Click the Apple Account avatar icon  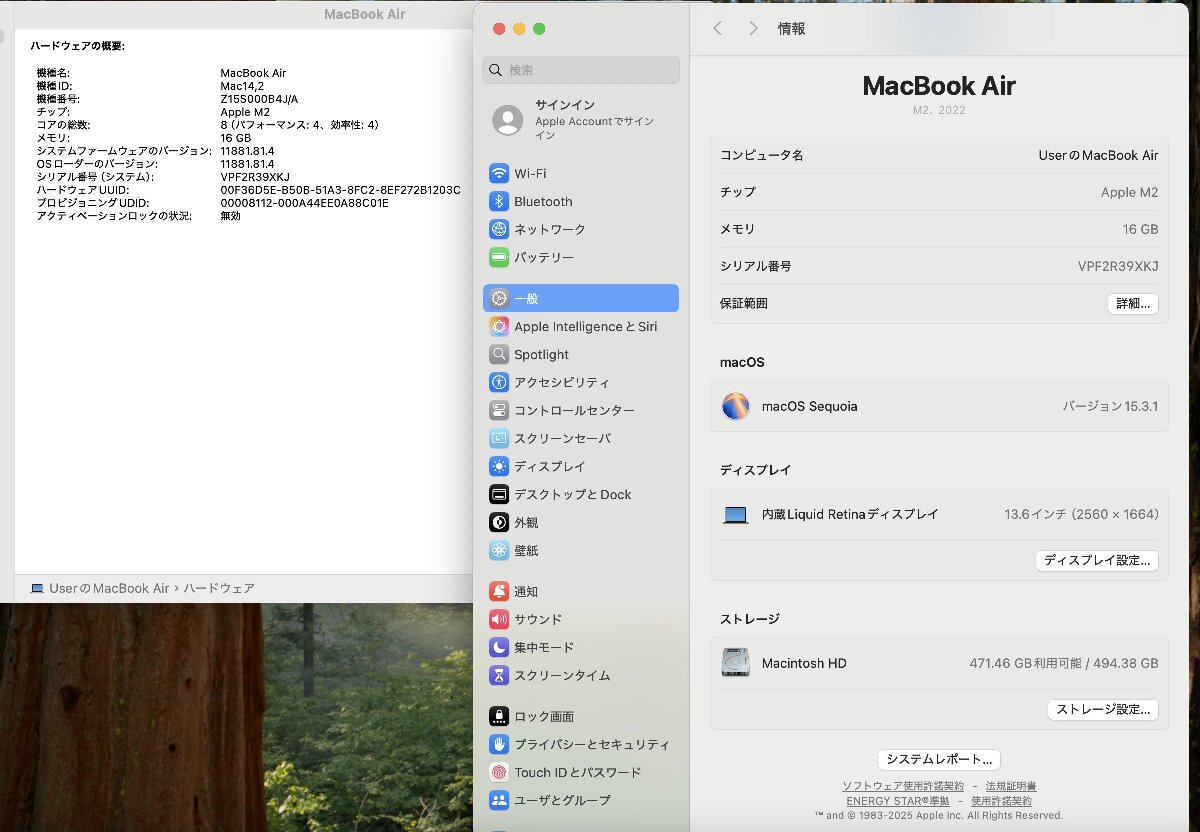coord(508,120)
